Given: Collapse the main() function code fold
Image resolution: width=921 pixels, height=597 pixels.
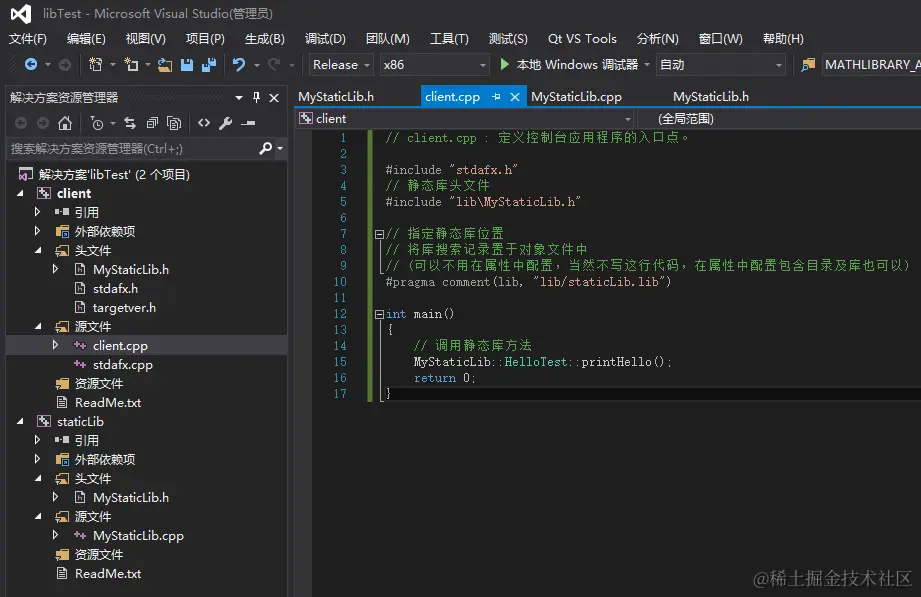Looking at the screenshot, I should point(379,314).
